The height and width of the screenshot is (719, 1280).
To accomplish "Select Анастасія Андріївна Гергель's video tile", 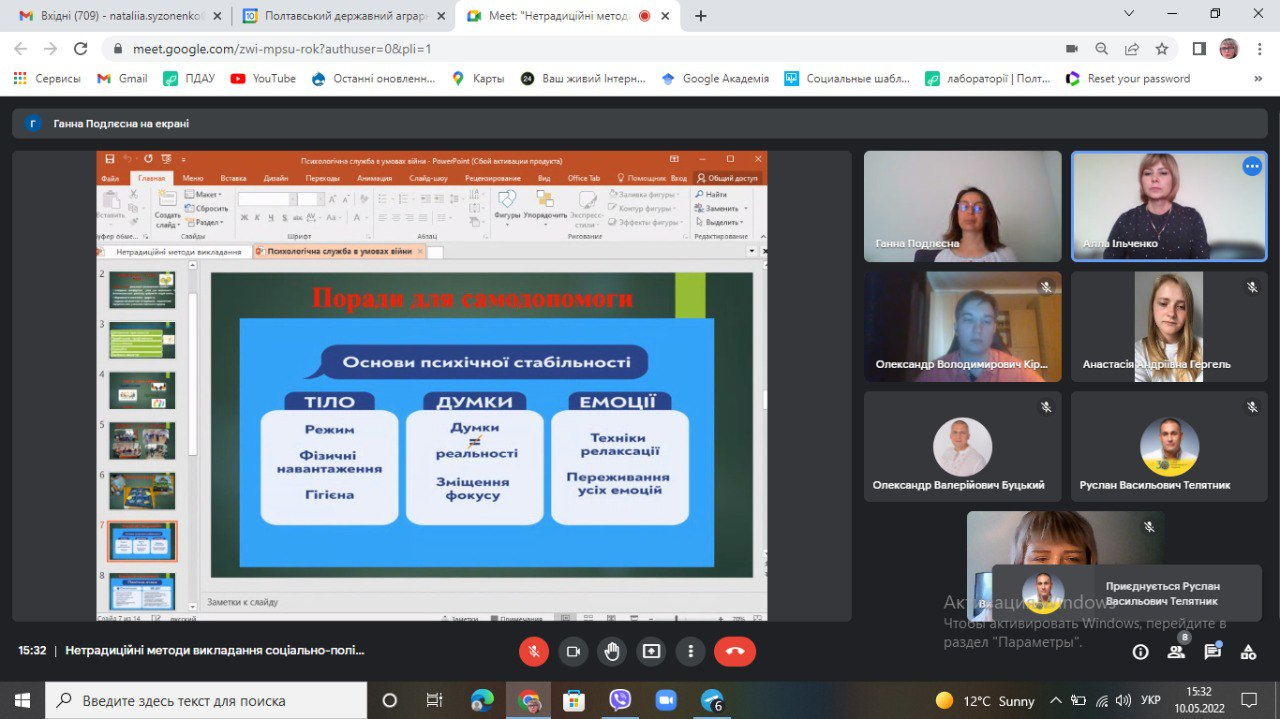I will pos(1169,326).
